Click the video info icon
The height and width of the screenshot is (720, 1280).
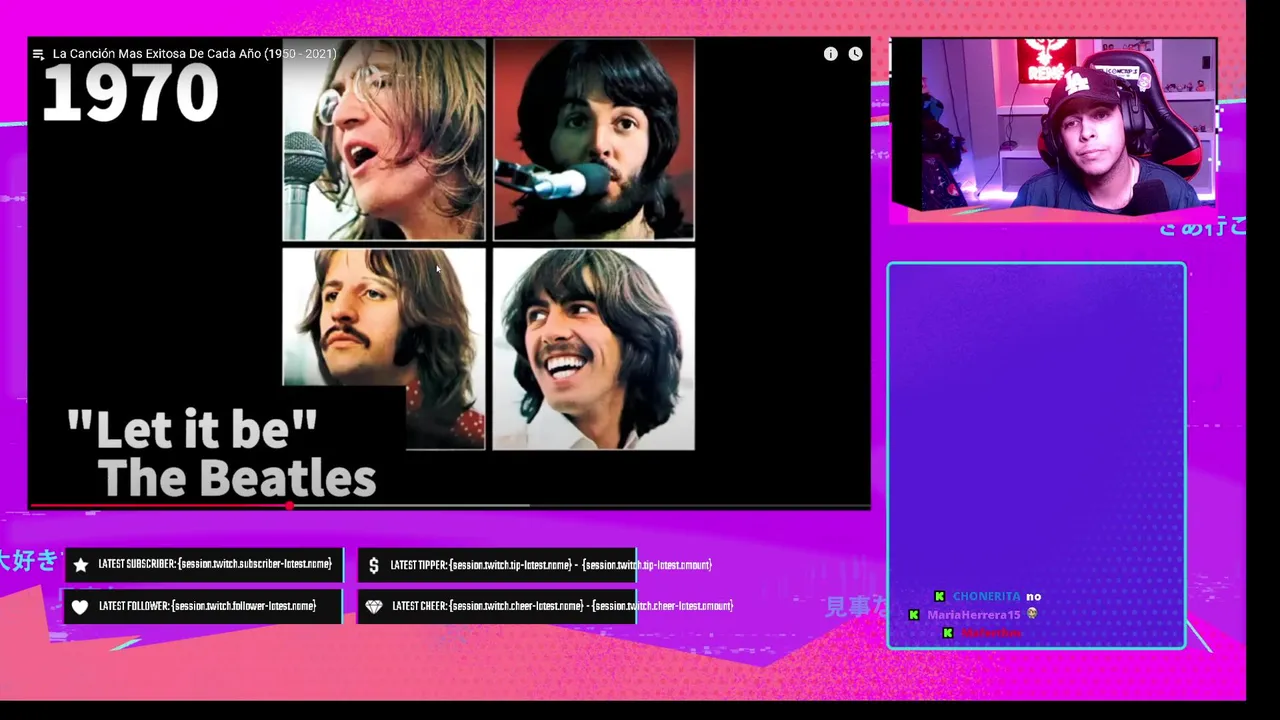tap(830, 54)
